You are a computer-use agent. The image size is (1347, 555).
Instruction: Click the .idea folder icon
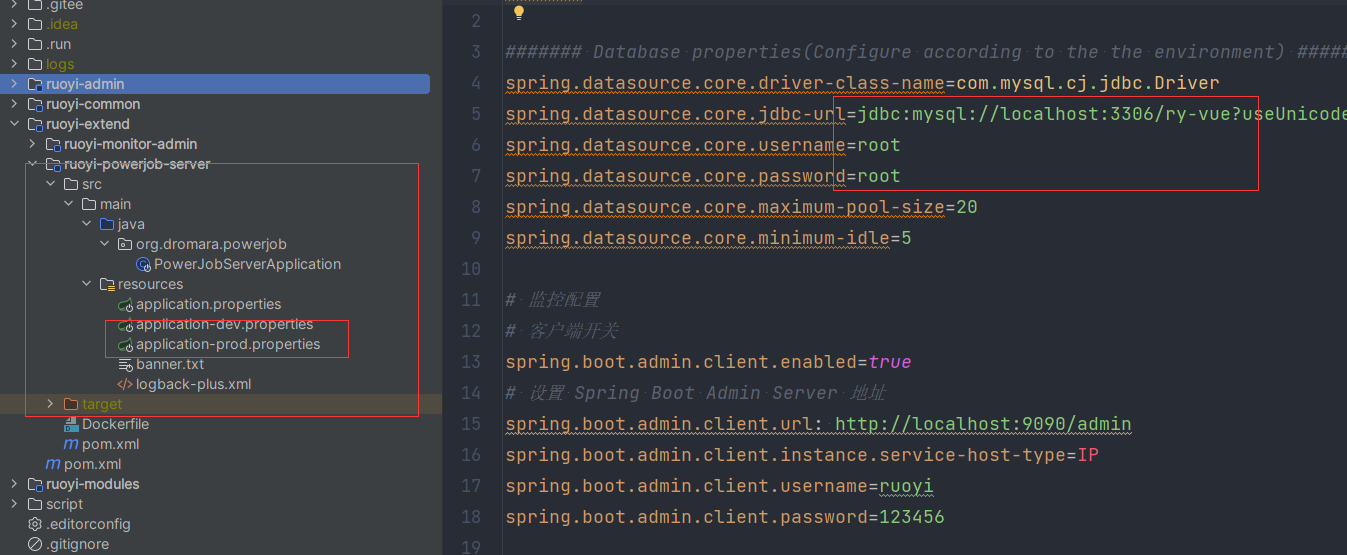click(35, 24)
